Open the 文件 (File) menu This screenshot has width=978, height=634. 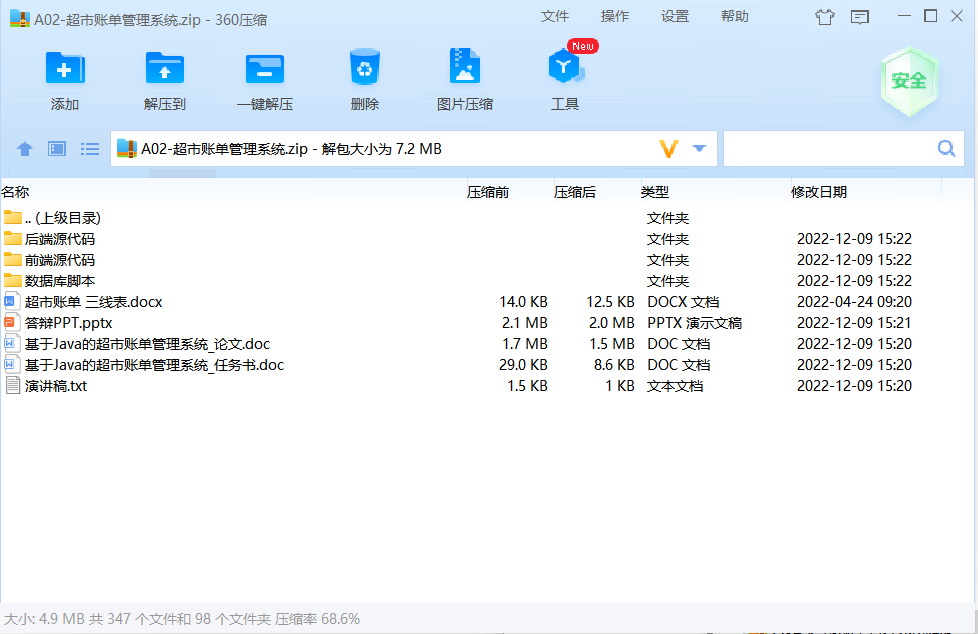pyautogui.click(x=555, y=16)
